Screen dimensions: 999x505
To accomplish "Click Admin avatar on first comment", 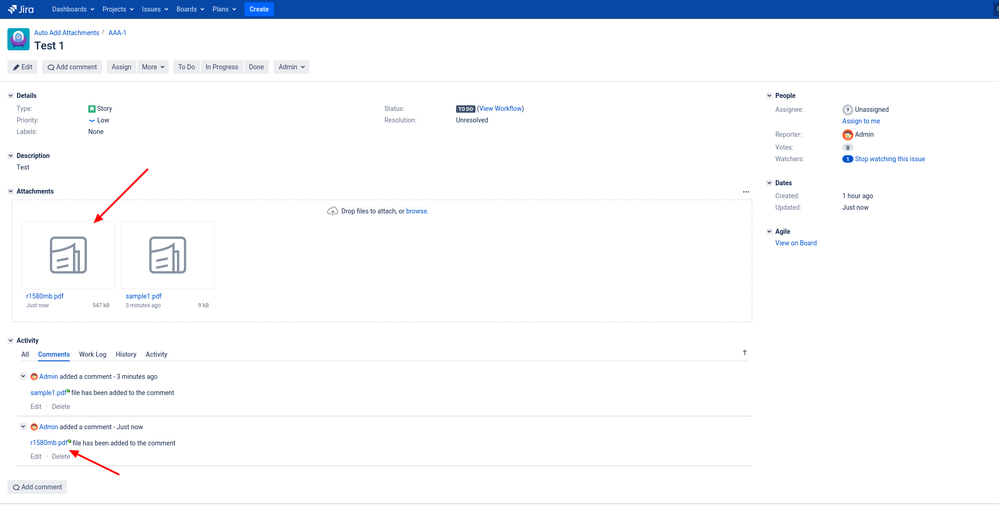I will click(34, 377).
